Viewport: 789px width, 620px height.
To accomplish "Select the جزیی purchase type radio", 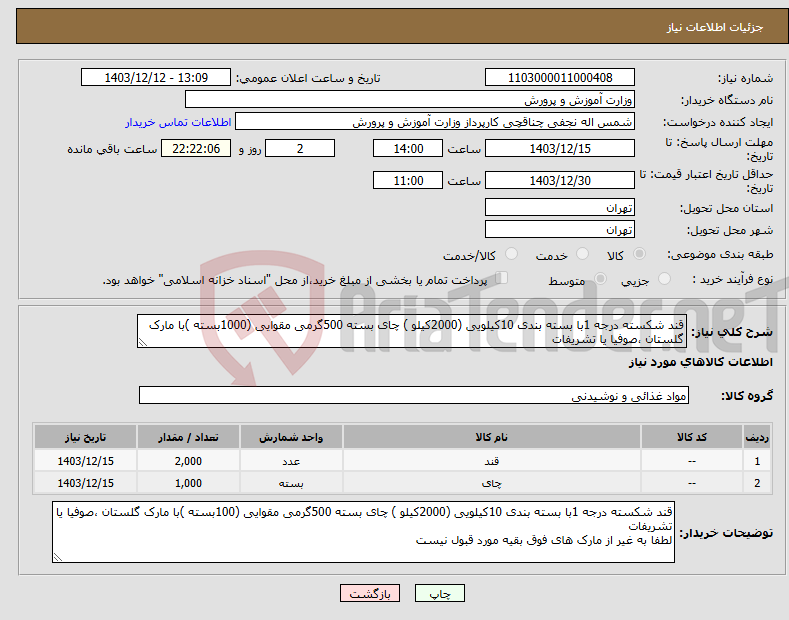I will [x=664, y=278].
